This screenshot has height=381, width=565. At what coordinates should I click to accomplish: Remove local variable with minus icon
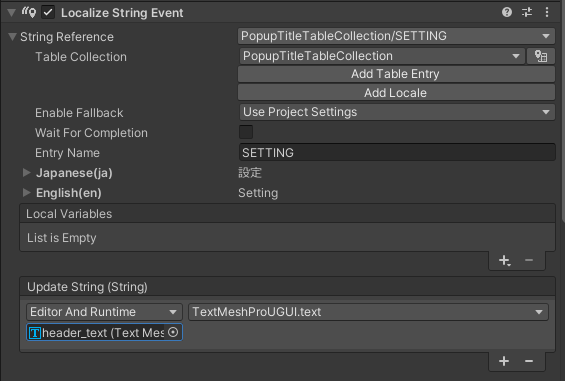click(529, 260)
